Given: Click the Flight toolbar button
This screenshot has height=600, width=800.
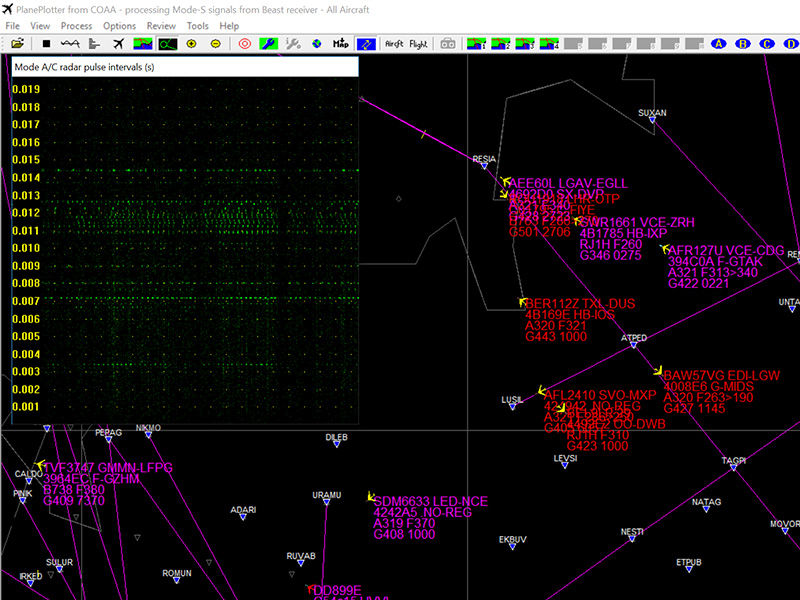Looking at the screenshot, I should coord(418,44).
